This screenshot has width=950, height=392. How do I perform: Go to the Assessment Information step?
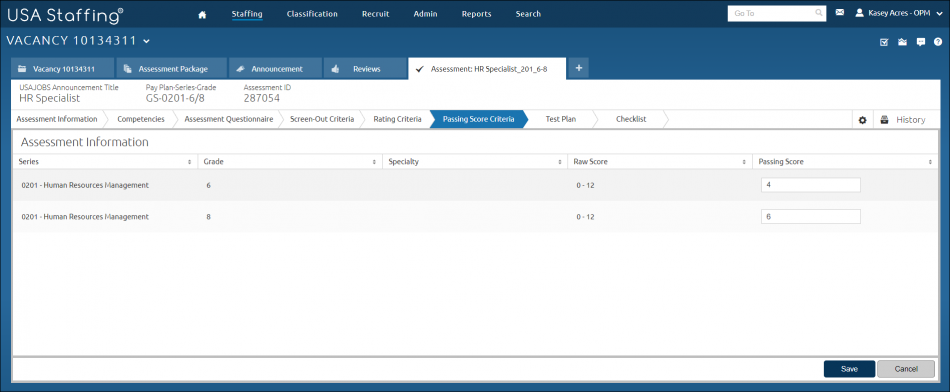click(57, 119)
